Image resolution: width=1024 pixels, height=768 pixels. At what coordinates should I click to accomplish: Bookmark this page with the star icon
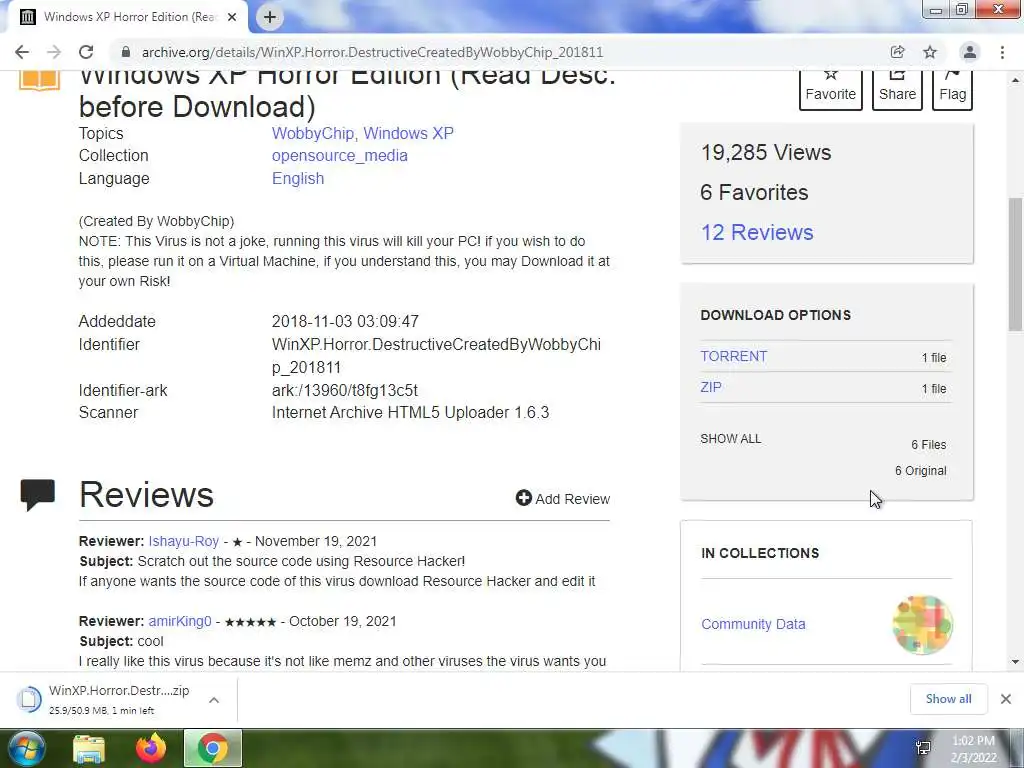coord(930,52)
